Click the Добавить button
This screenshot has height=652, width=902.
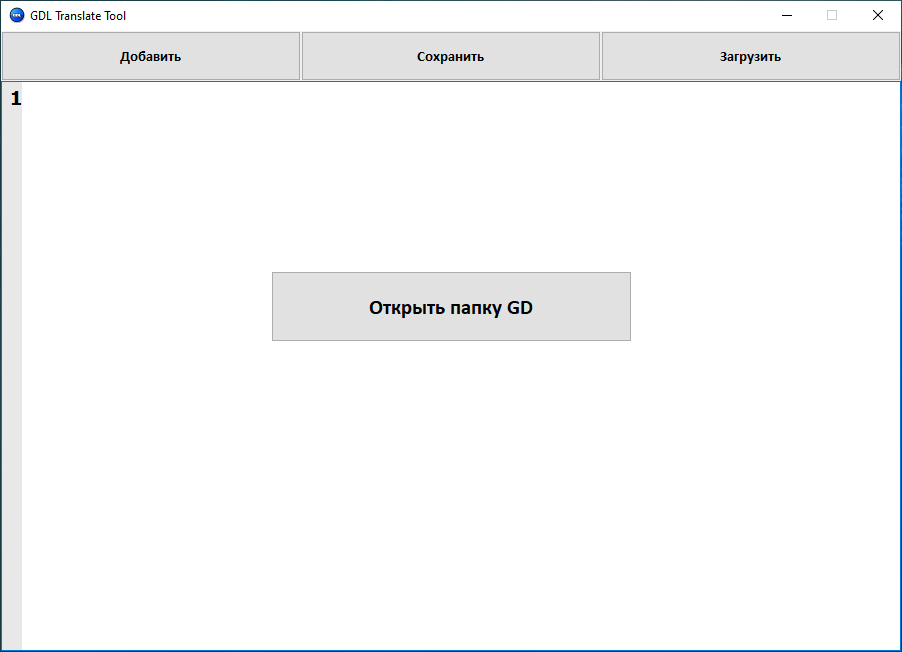[x=150, y=56]
